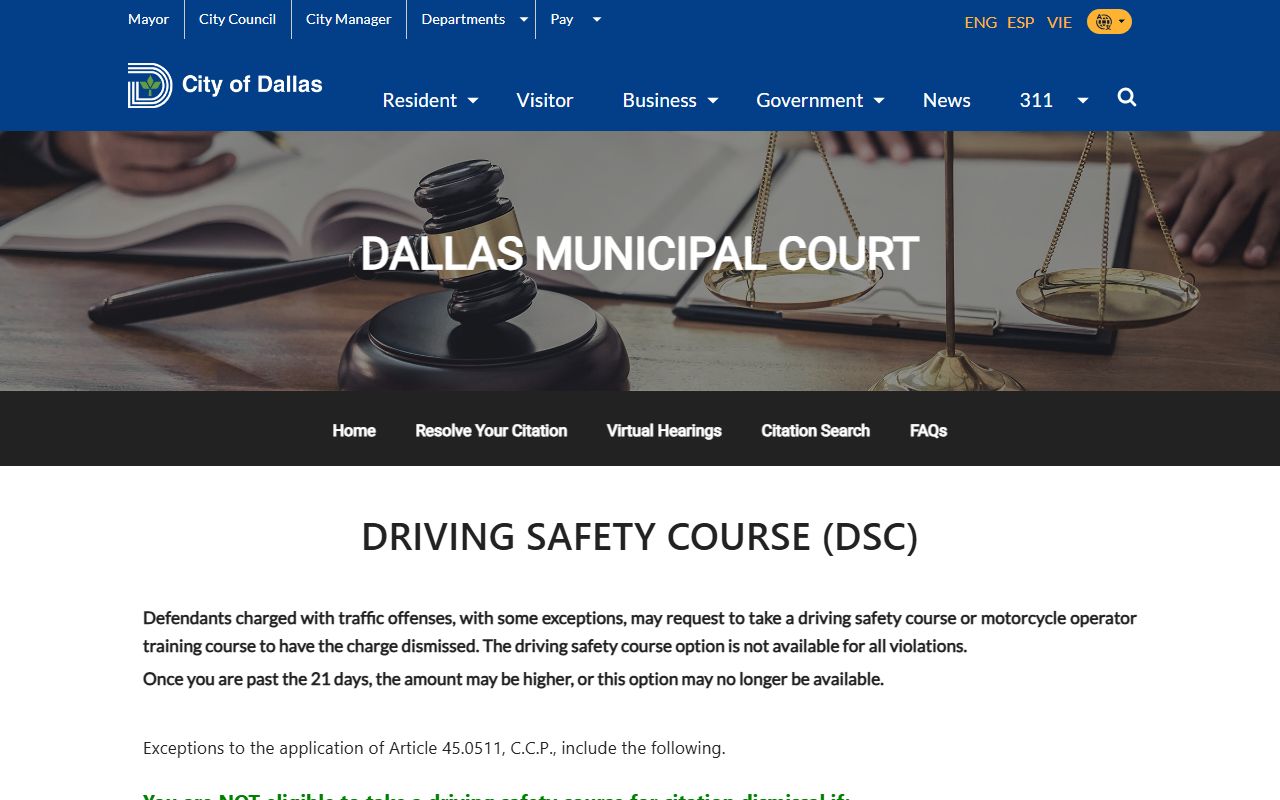Expand the Government menu arrow
The height and width of the screenshot is (800, 1280).
point(879,100)
